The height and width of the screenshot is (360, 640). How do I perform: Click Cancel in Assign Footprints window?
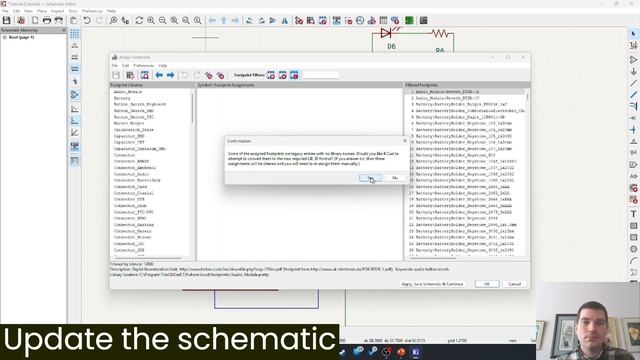point(515,284)
